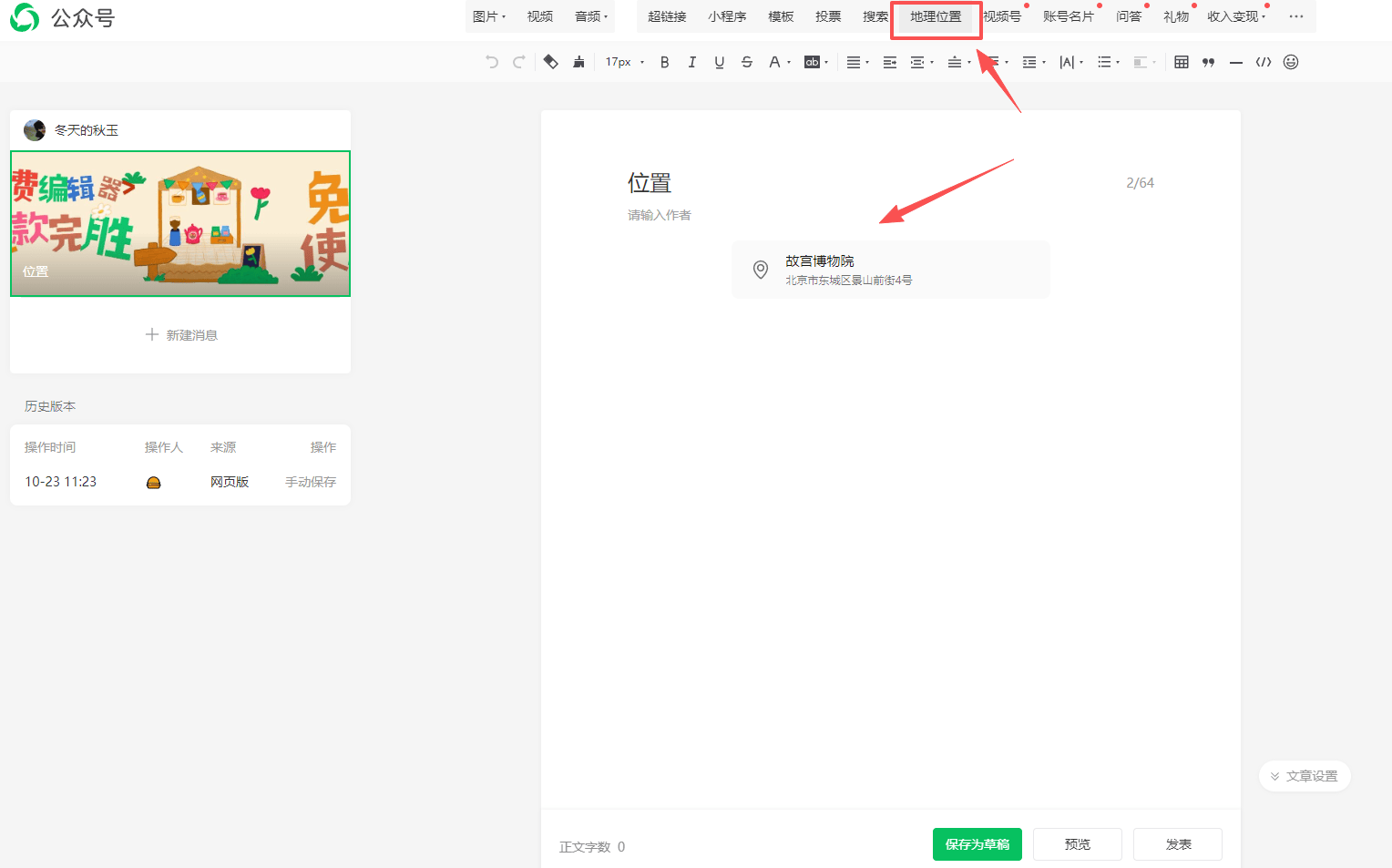Open the 地理位置 menu item
The height and width of the screenshot is (868, 1392).
pos(936,16)
